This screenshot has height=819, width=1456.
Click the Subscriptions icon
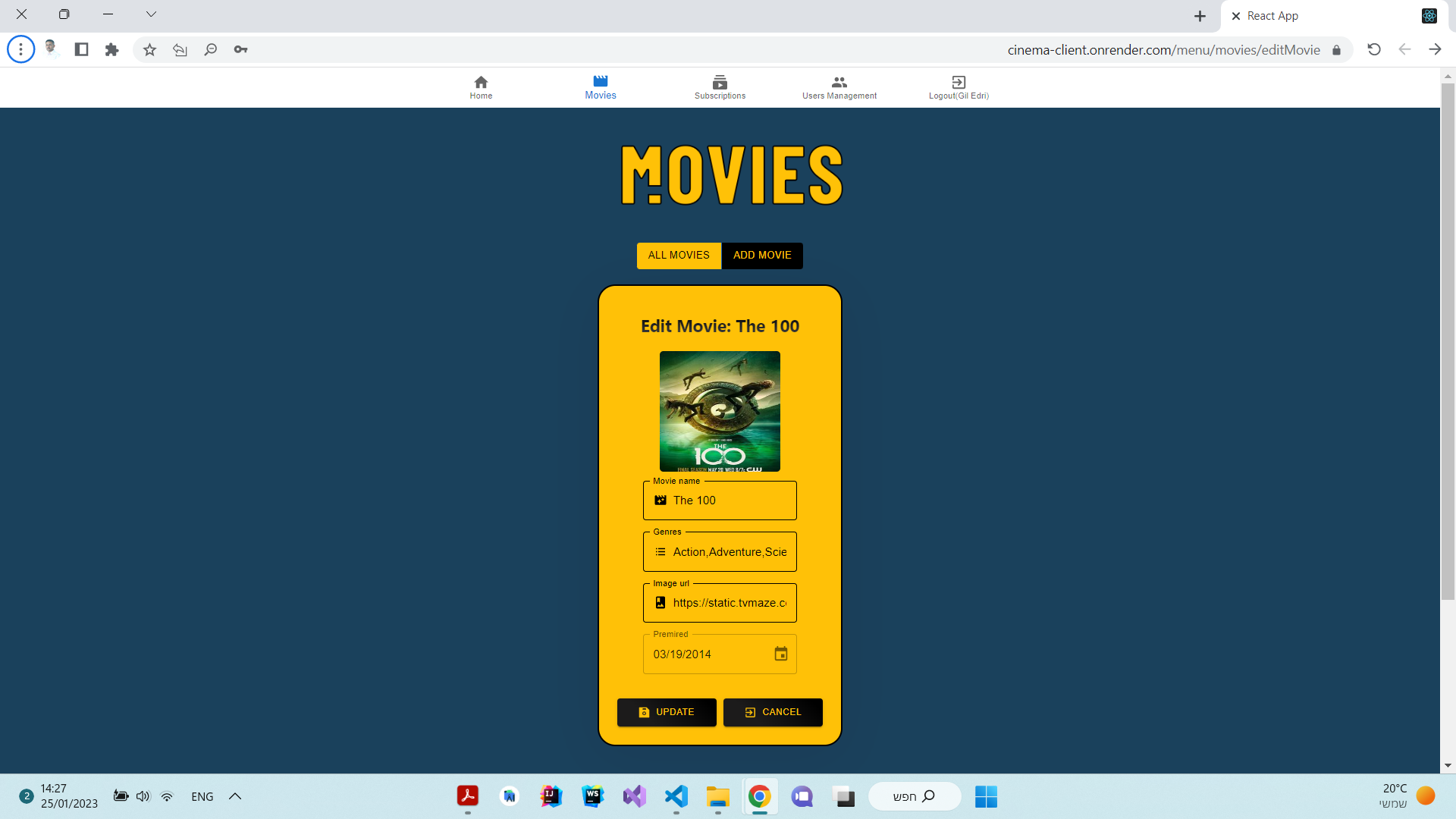[x=720, y=82]
